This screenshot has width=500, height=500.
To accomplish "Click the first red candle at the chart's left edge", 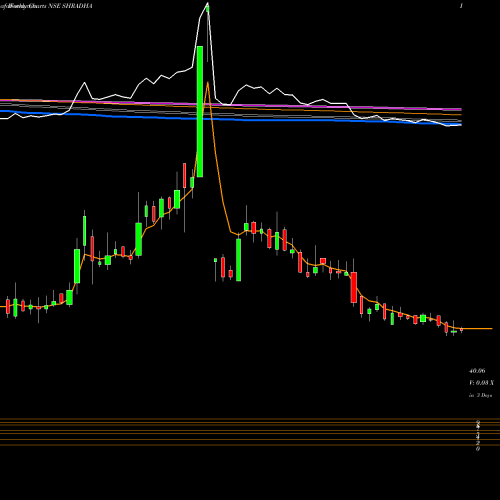I will click(x=8, y=306).
